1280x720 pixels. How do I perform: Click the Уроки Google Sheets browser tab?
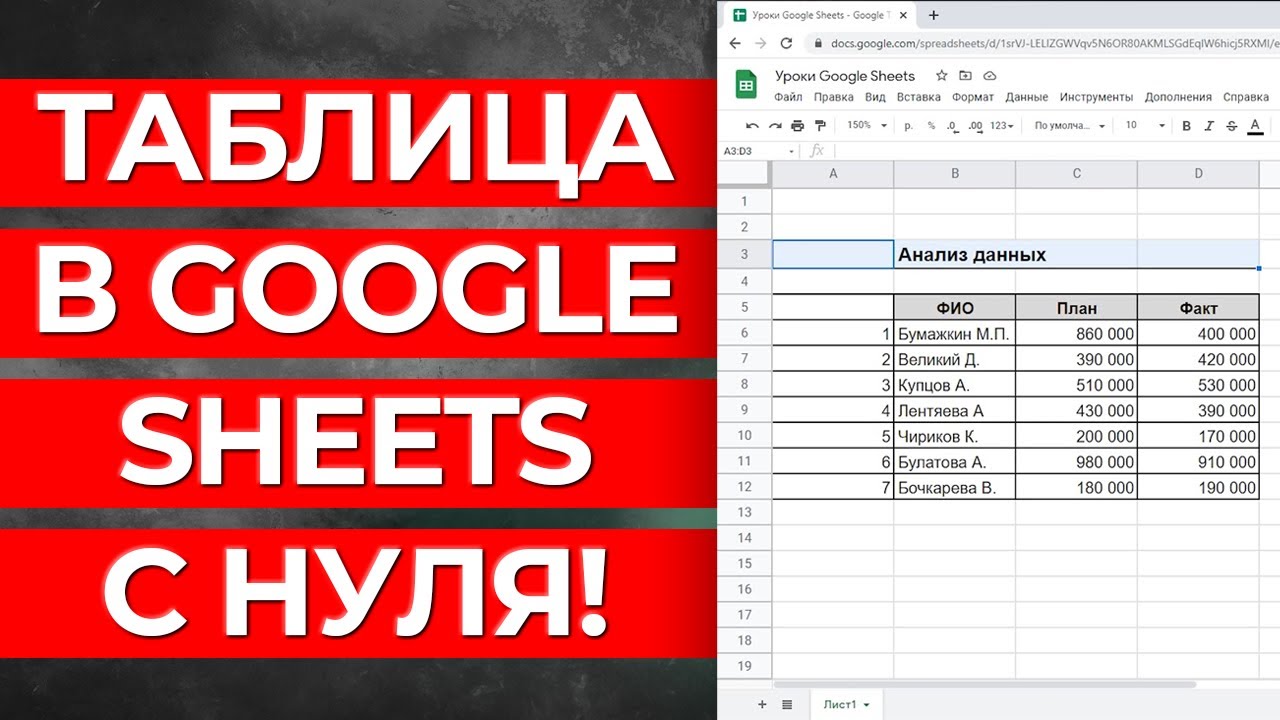point(820,15)
